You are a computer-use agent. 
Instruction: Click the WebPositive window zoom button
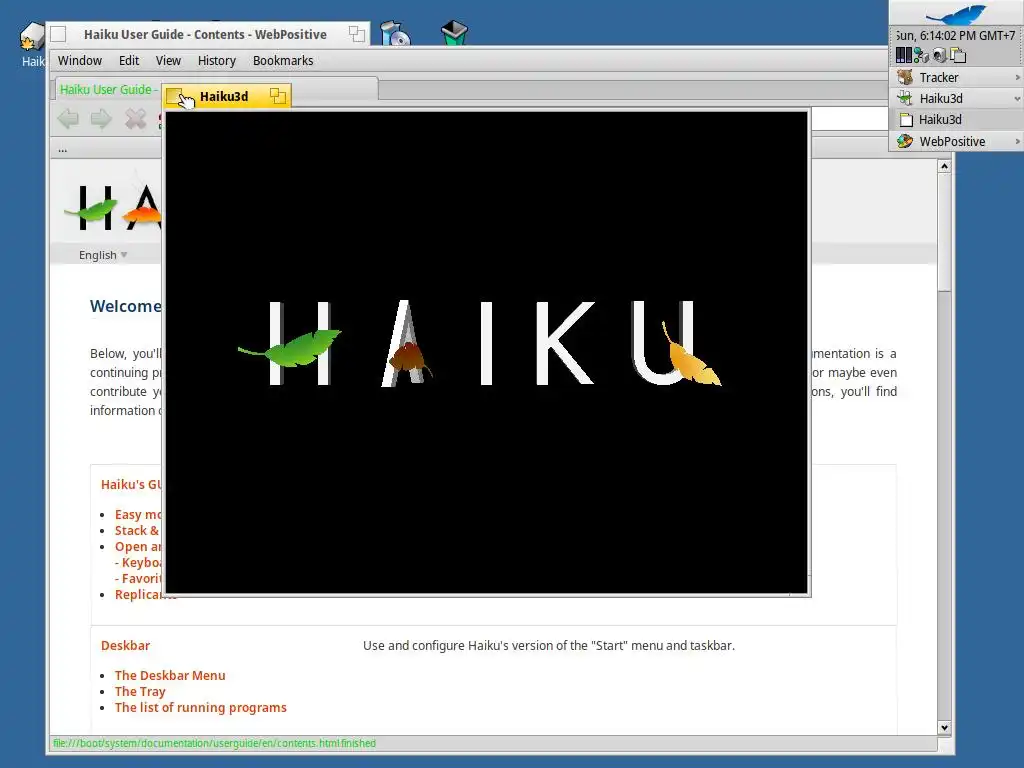coord(357,34)
